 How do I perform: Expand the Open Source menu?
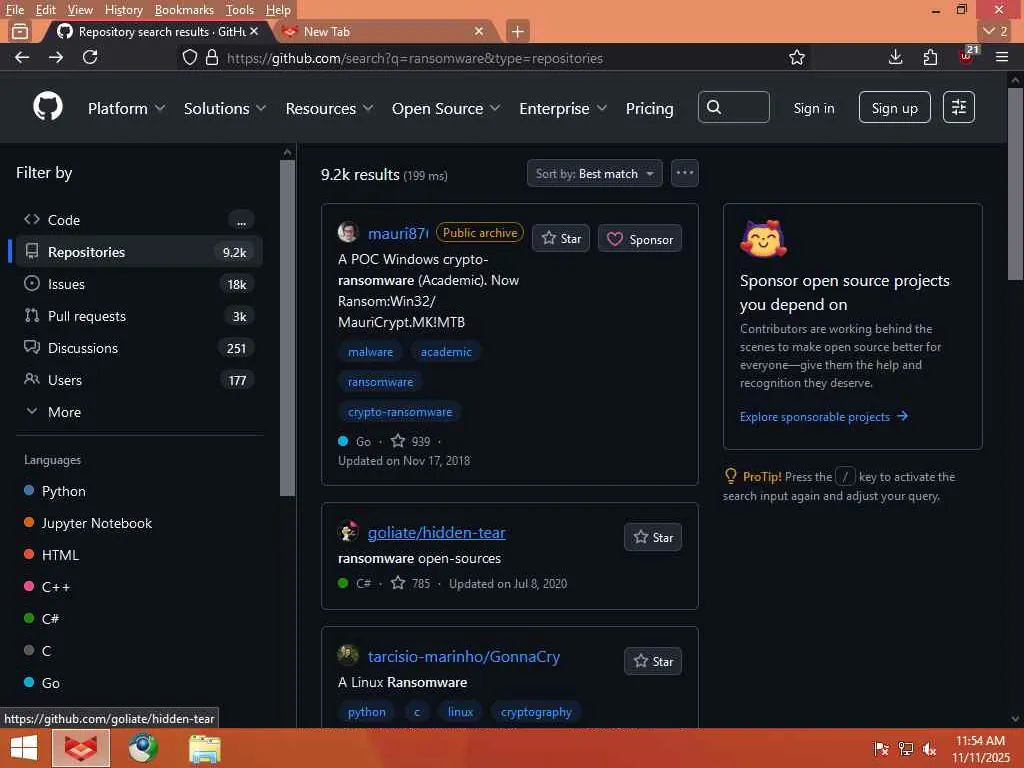pyautogui.click(x=446, y=108)
